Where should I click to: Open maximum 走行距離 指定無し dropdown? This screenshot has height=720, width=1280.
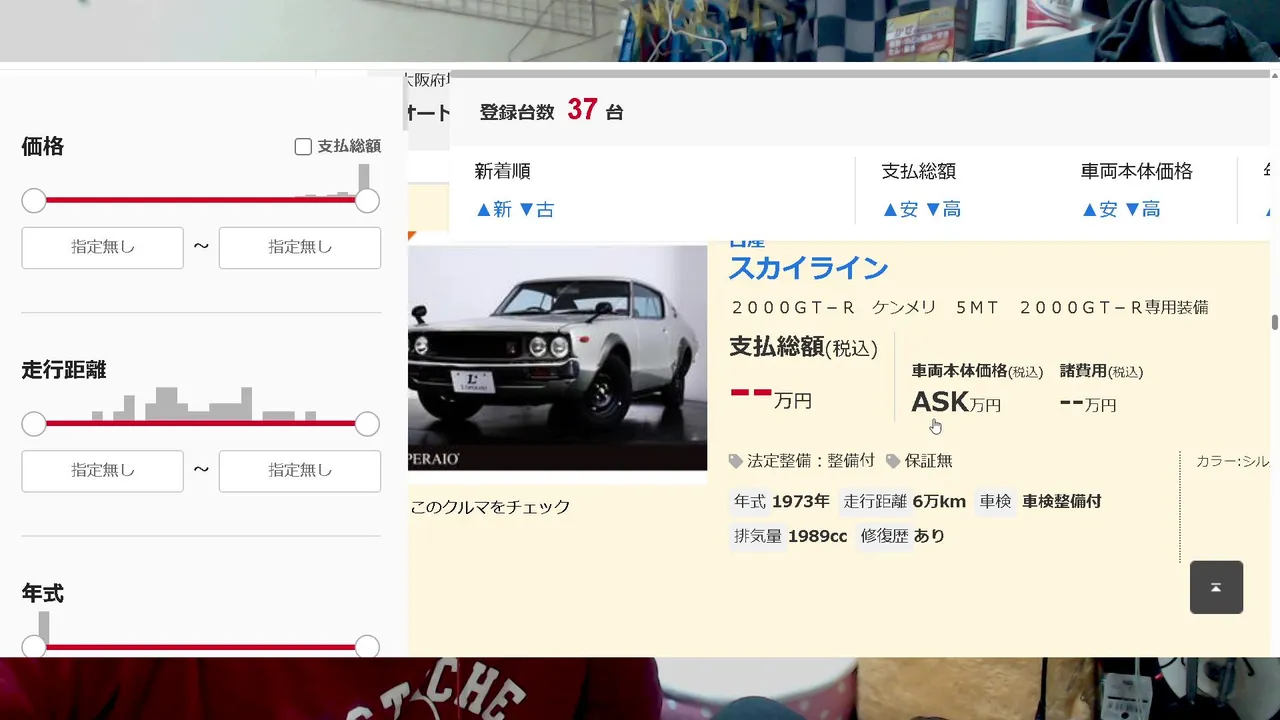coord(300,471)
